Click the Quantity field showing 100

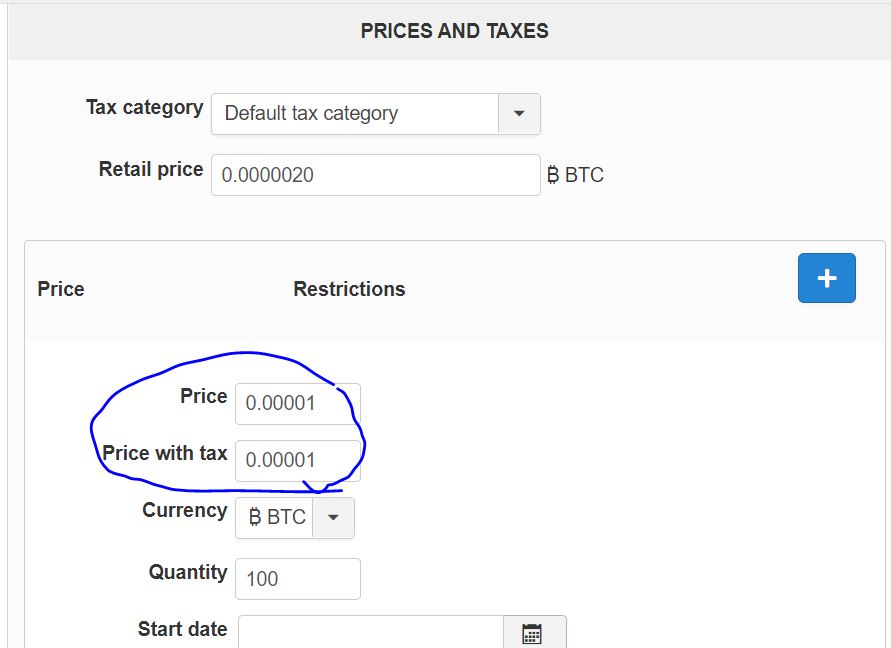[x=298, y=579]
